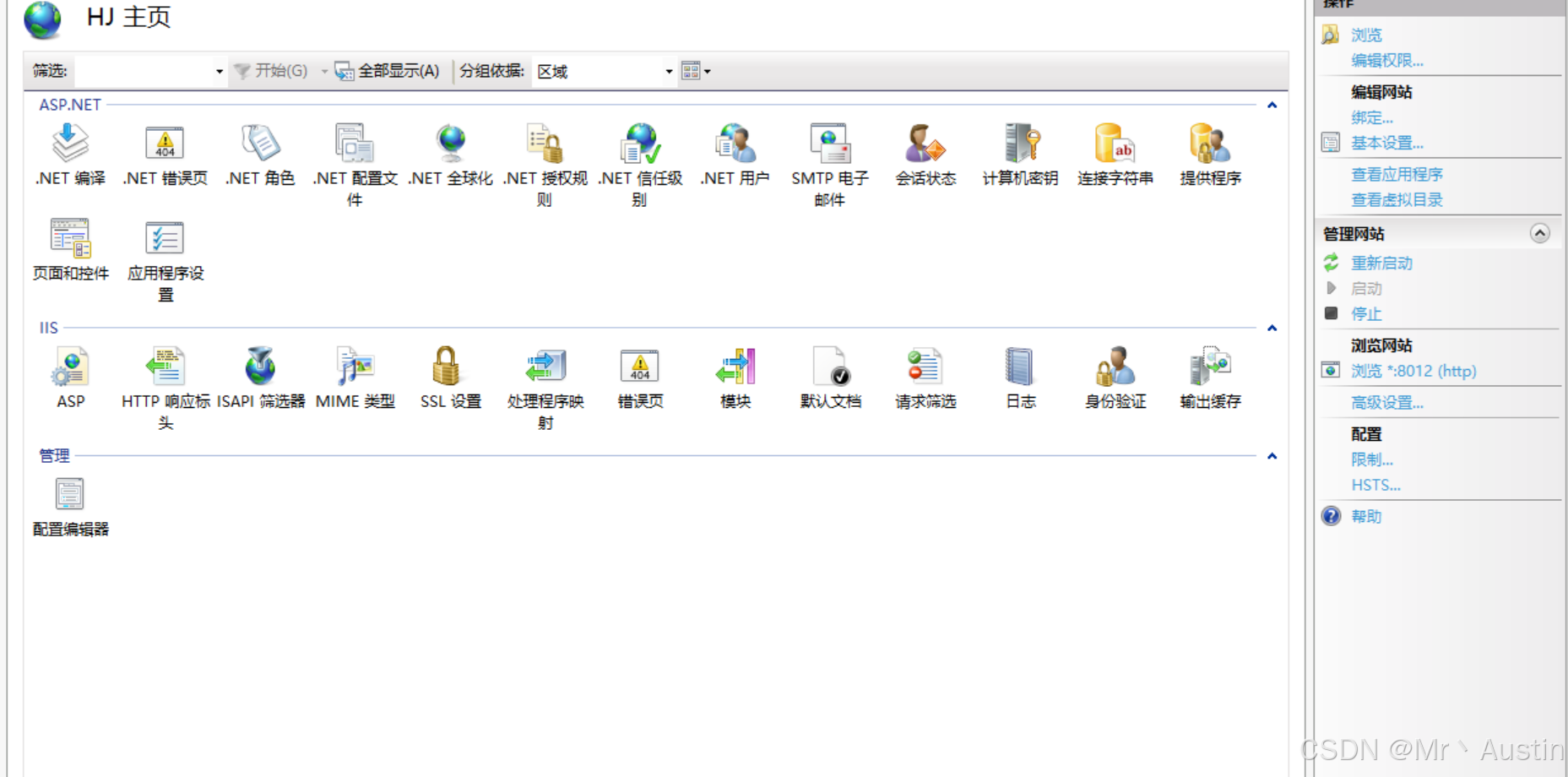The height and width of the screenshot is (777, 1568).
Task: Click the 编辑权限... action link
Action: point(1387,61)
